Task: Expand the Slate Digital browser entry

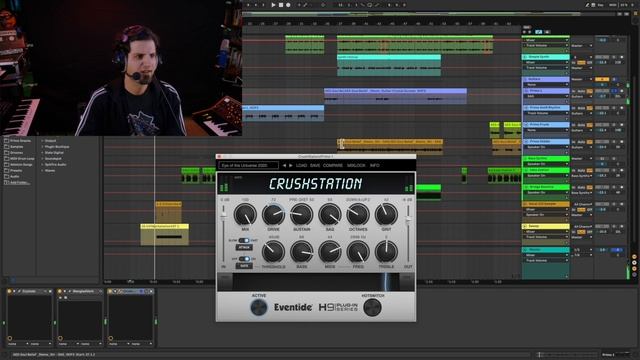Action: [x=42, y=153]
